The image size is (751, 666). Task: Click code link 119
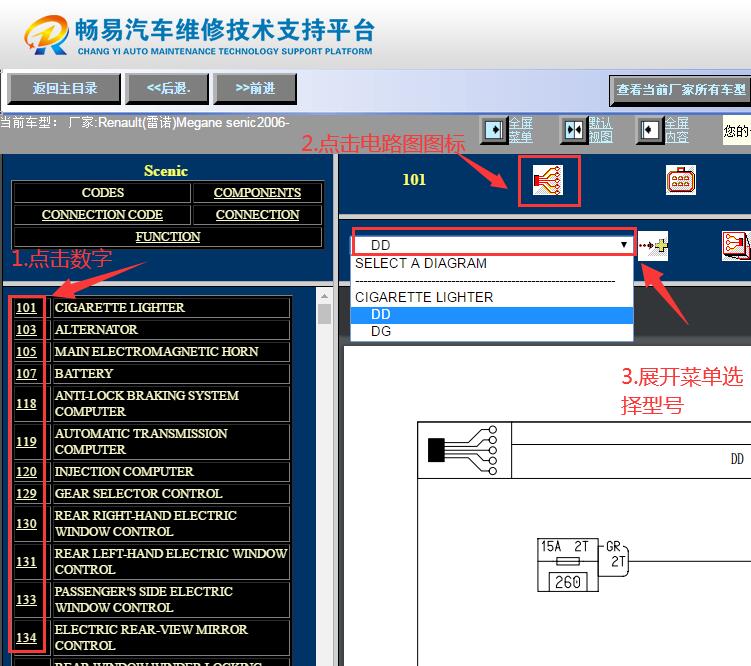click(x=26, y=441)
